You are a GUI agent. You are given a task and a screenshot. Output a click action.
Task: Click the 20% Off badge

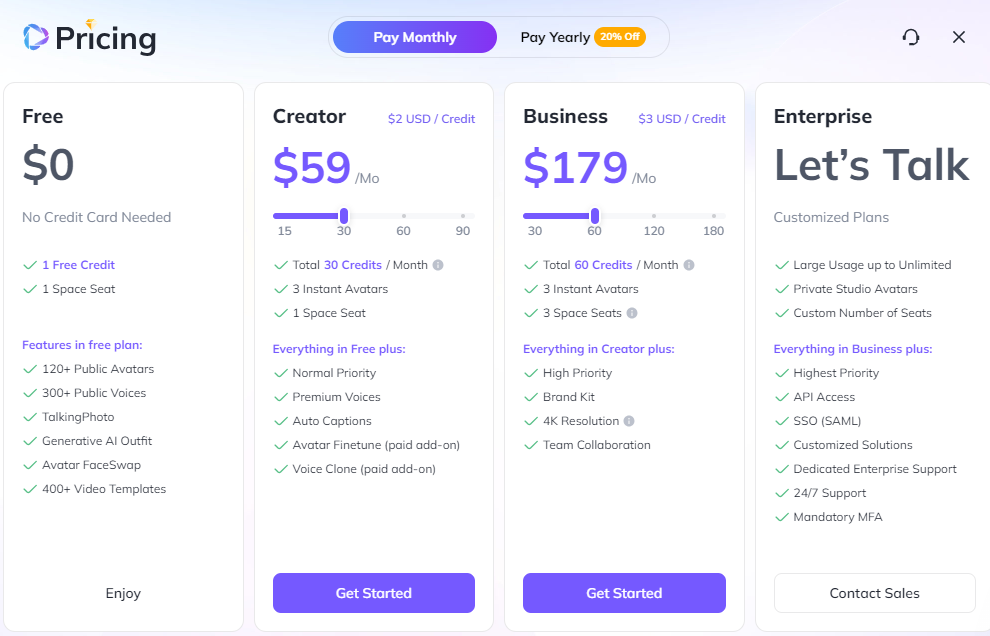(x=620, y=37)
